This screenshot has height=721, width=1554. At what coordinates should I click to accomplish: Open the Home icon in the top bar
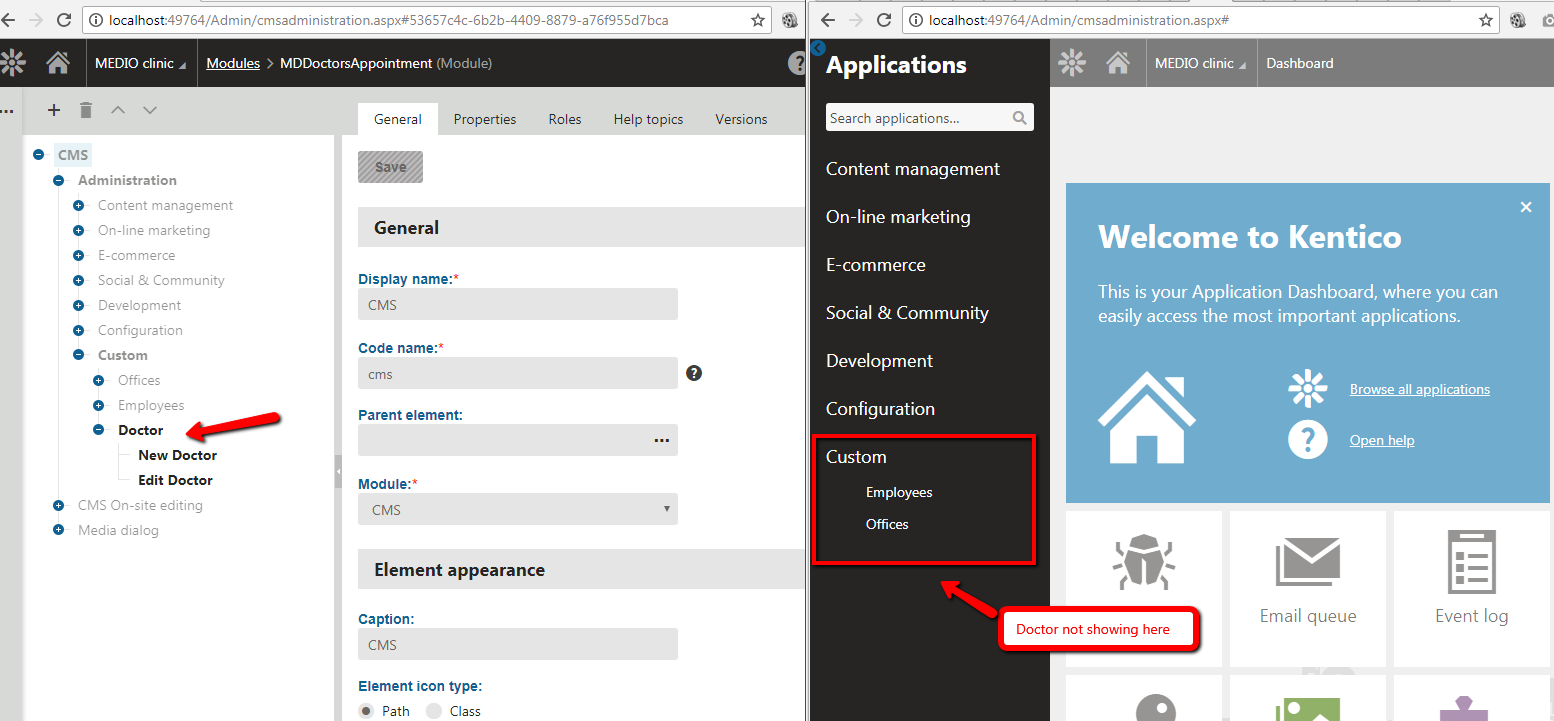point(57,62)
